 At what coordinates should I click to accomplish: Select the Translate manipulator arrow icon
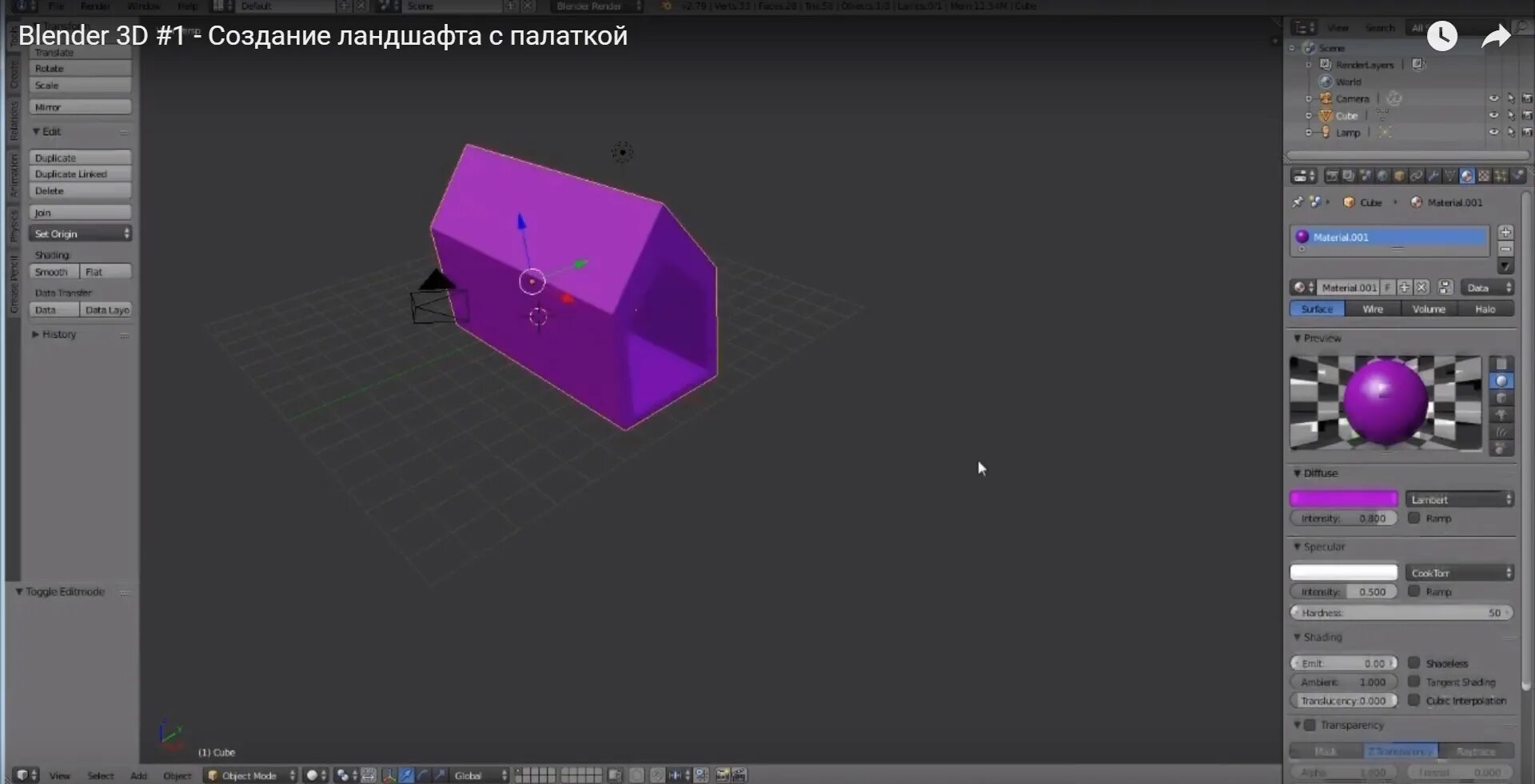tap(406, 775)
